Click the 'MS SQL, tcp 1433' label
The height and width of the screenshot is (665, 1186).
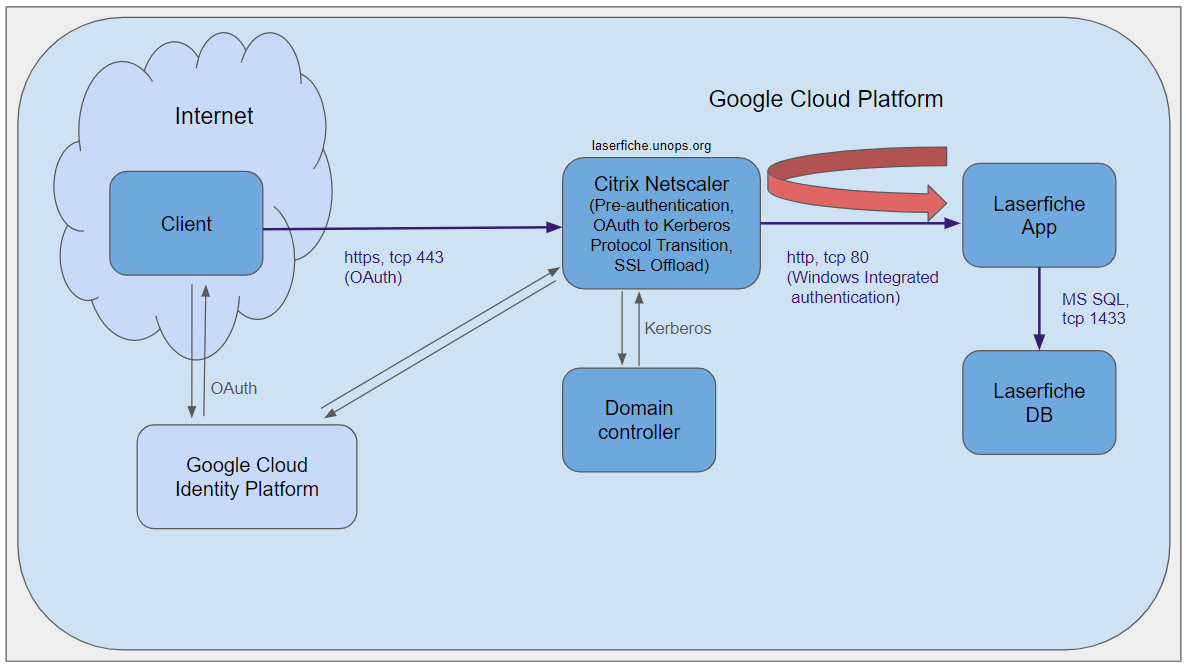[1095, 309]
